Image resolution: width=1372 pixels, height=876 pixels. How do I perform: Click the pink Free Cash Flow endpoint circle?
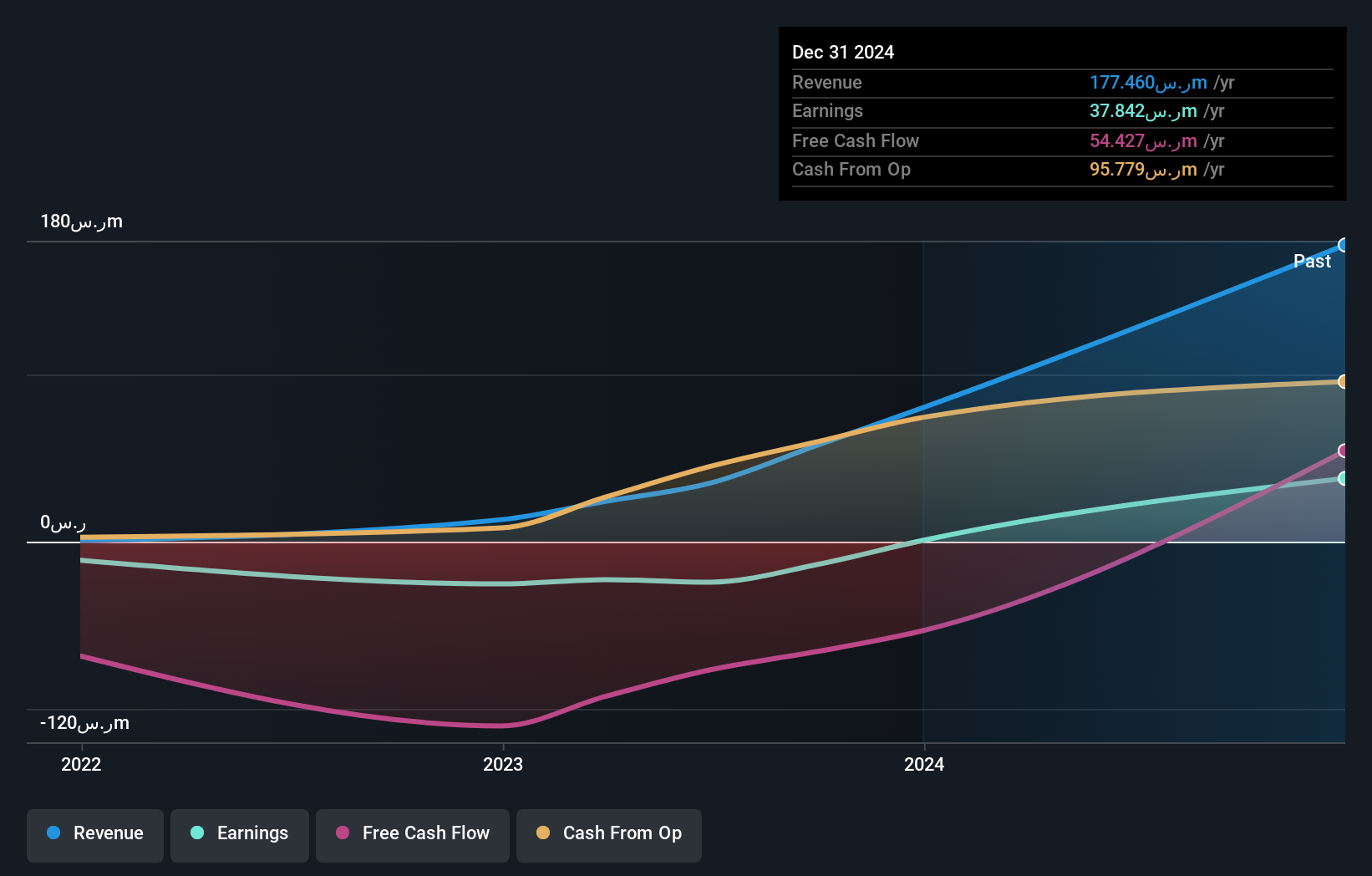1343,451
